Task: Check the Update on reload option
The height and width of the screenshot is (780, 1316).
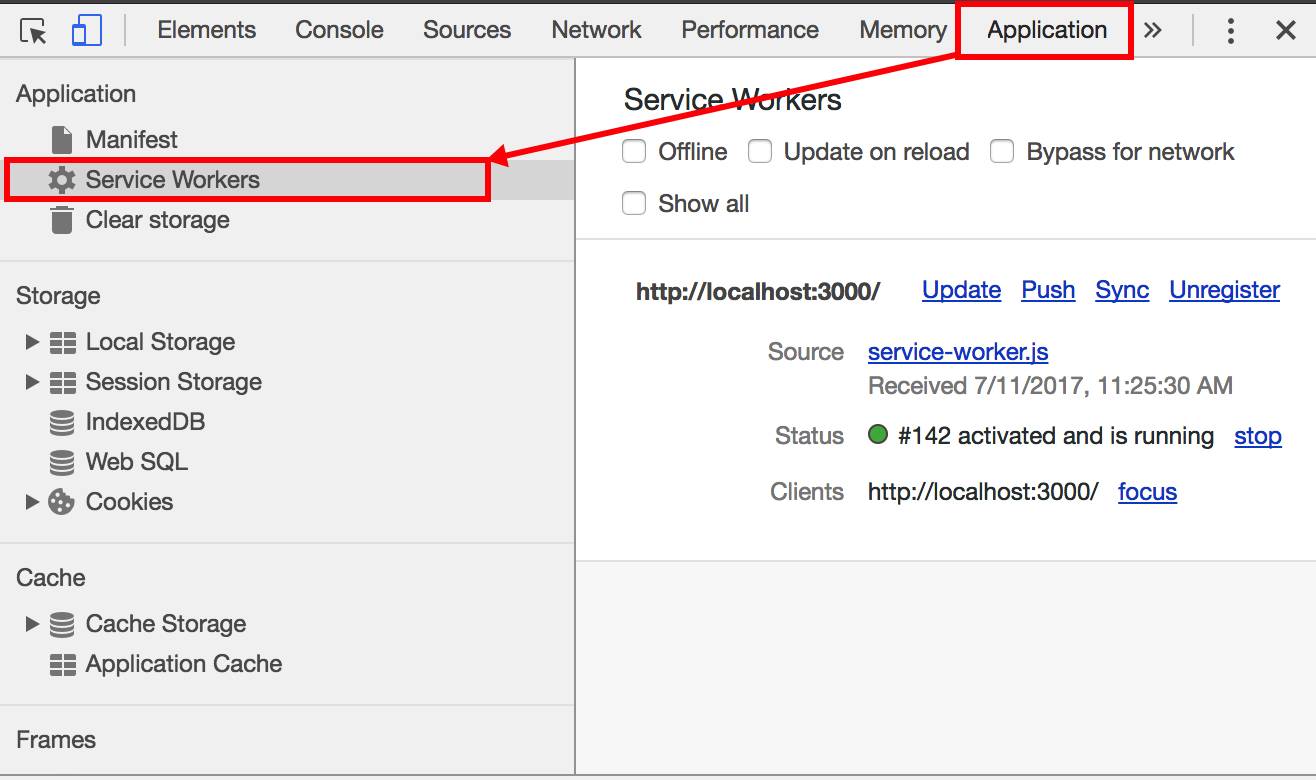Action: [760, 152]
